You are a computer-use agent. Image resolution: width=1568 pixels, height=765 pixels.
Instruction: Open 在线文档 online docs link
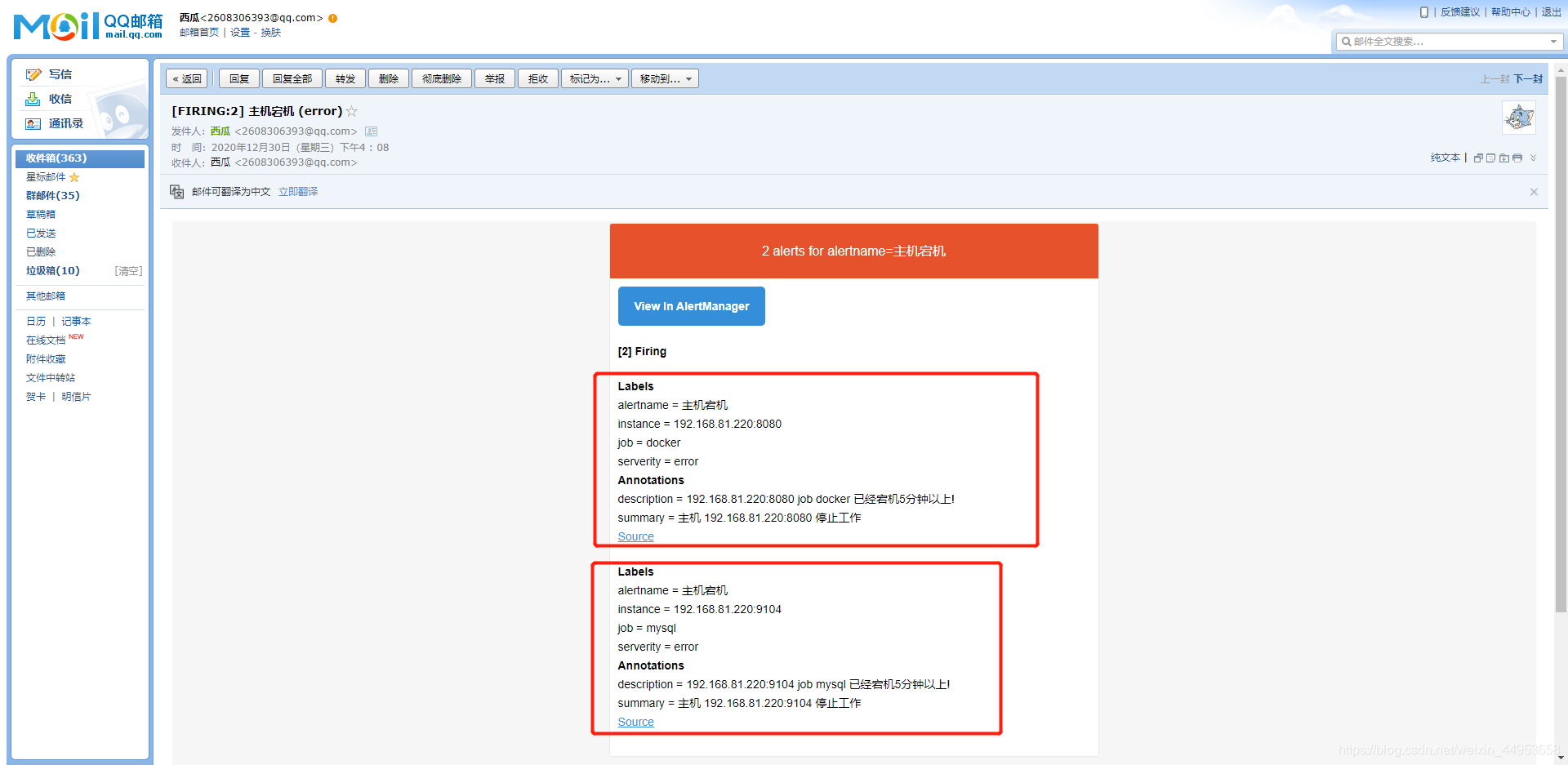pyautogui.click(x=46, y=340)
